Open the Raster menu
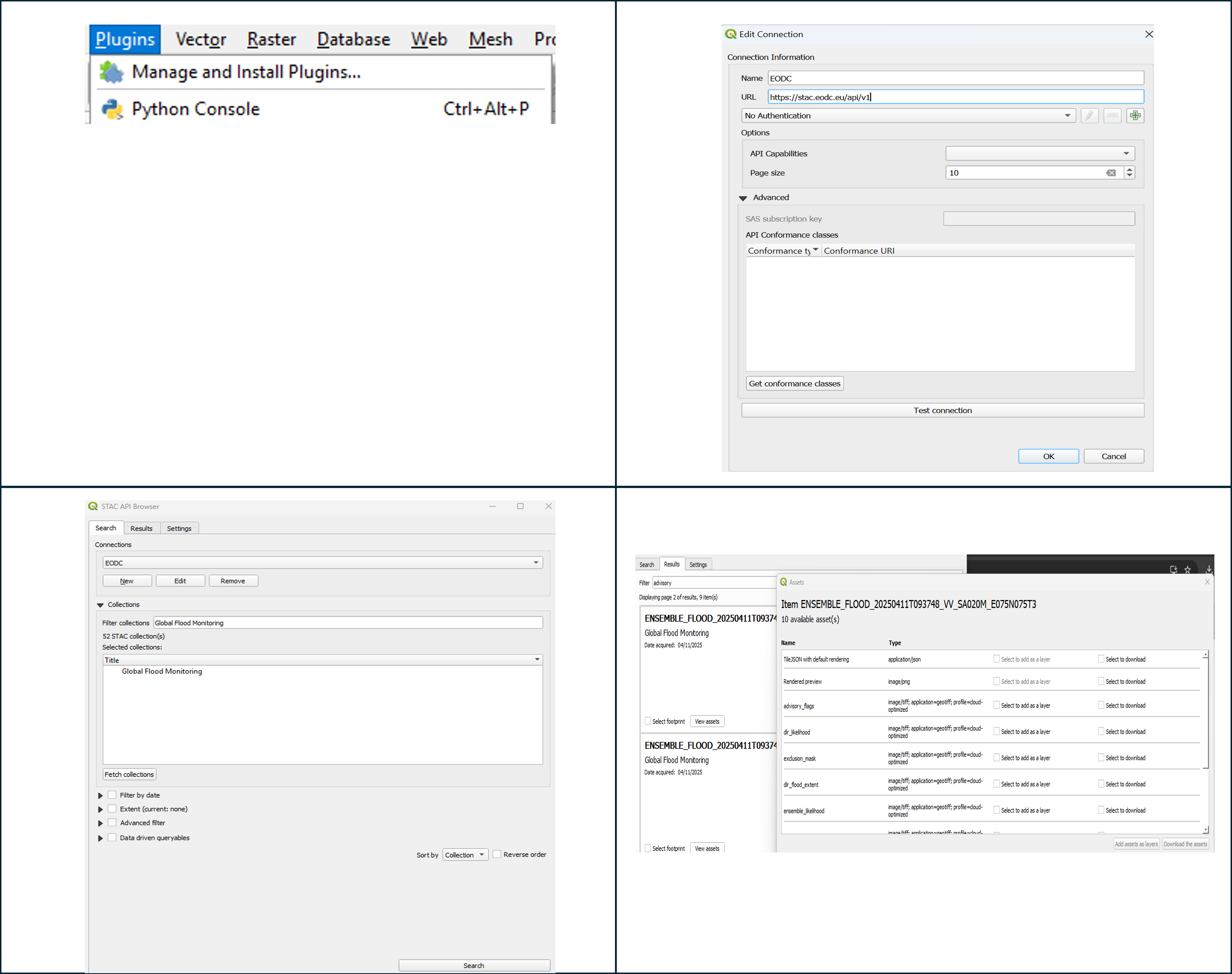The image size is (1232, 974). (272, 39)
